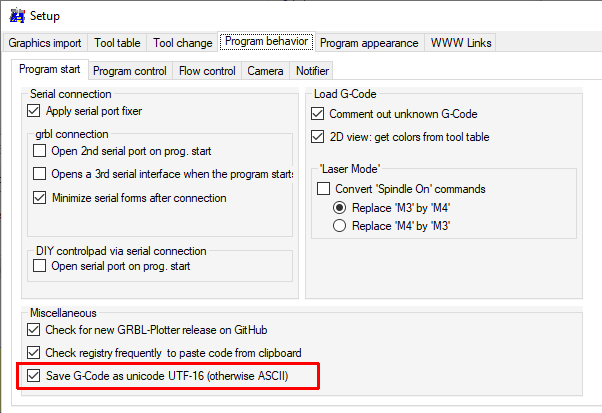
Task: Toggle Apply serial port fixer checkbox
Action: pyautogui.click(x=37, y=111)
